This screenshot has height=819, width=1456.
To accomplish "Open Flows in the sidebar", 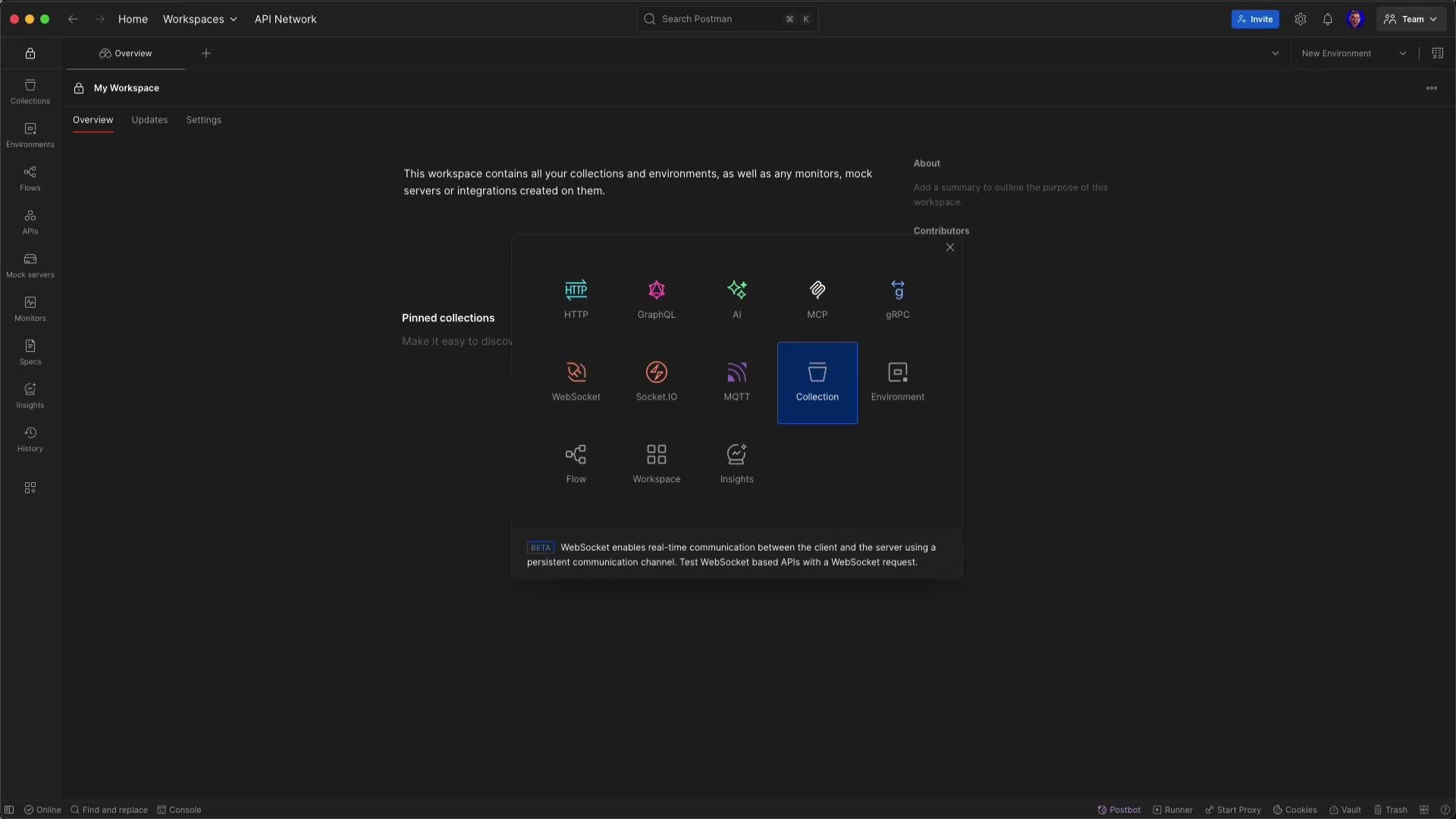I will coord(30,178).
